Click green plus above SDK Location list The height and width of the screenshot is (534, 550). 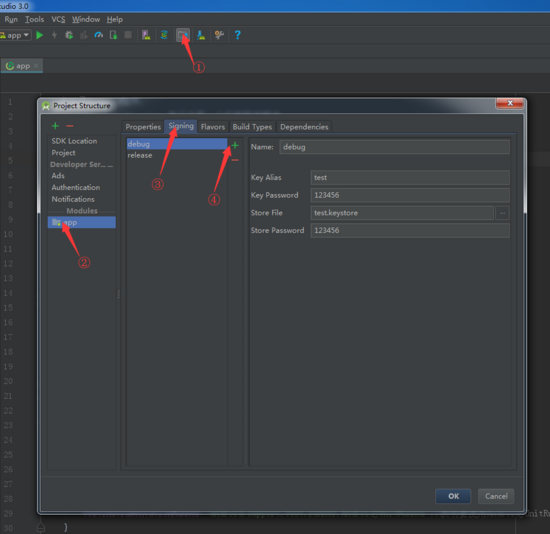[x=55, y=126]
